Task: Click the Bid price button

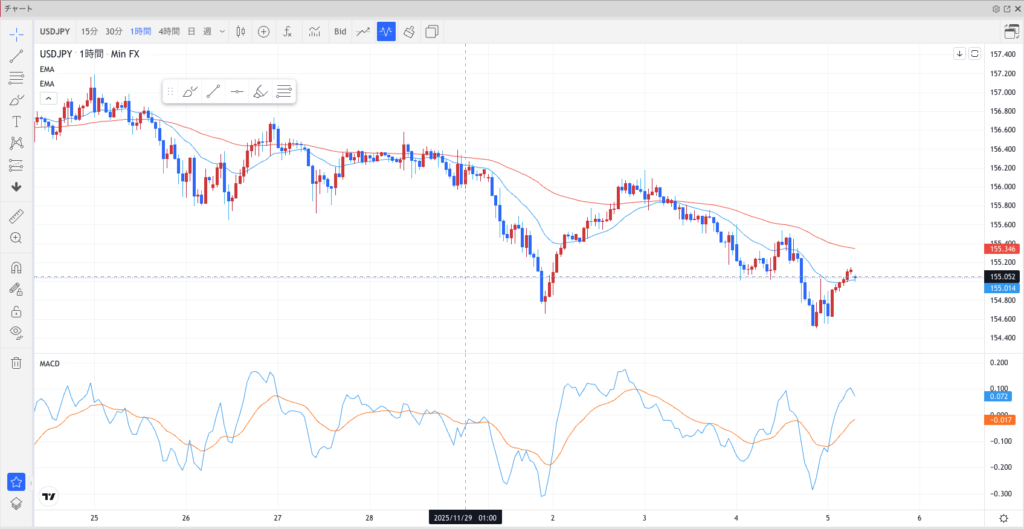Action: (x=340, y=32)
